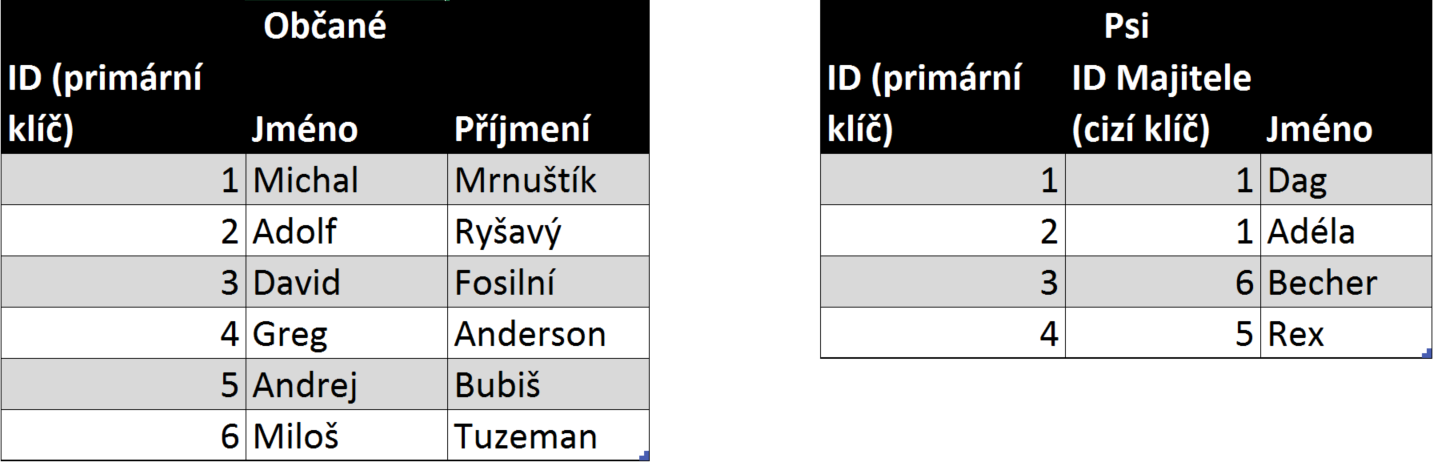Click the Anderson surname cell
The image size is (1434, 462).
[x=530, y=334]
